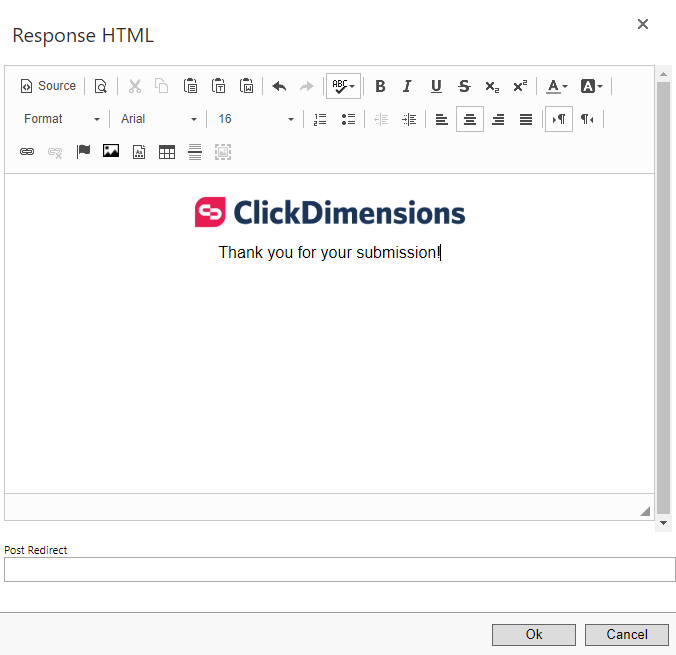Redo the last action
The image size is (676, 655).
[307, 86]
